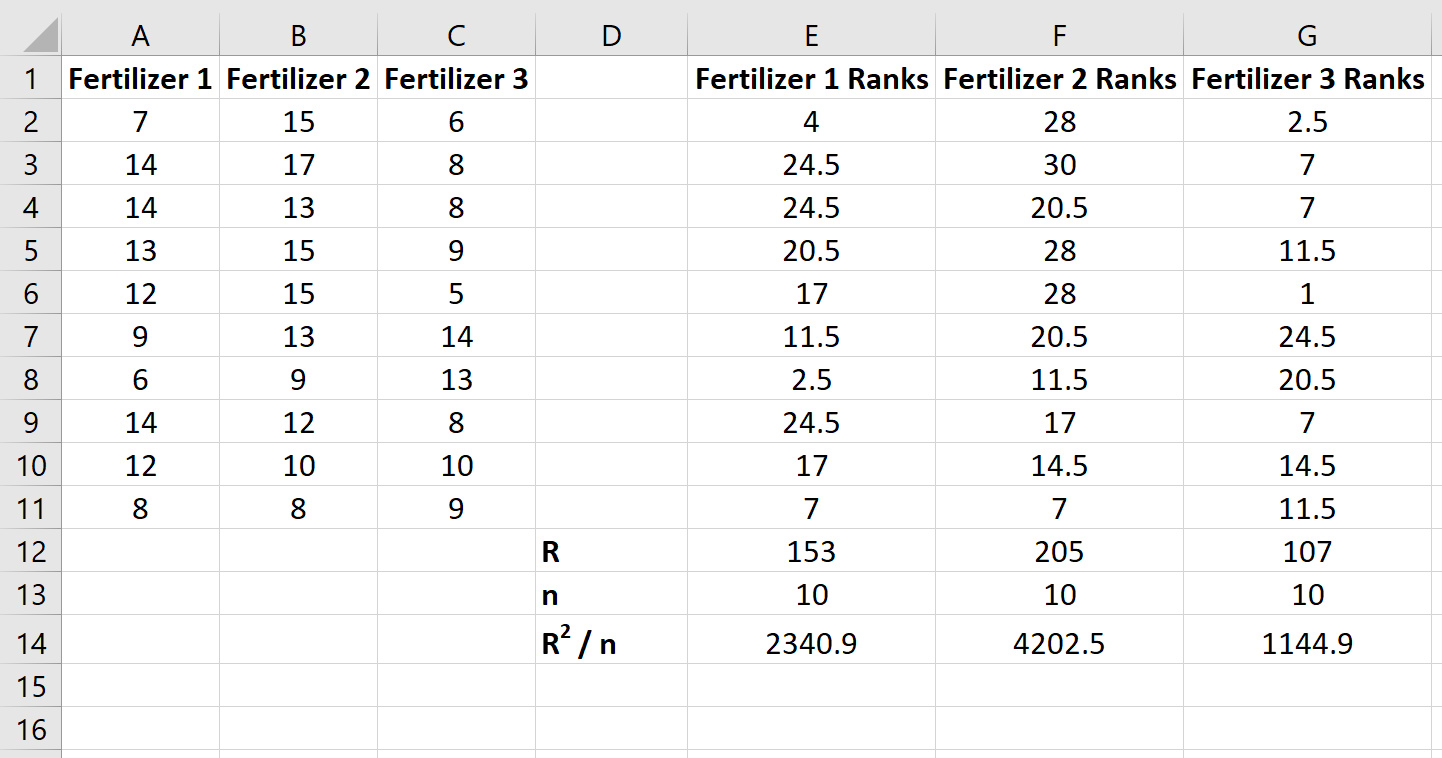Click the 'Fertilizer 1 Ranks' cell
The height and width of the screenshot is (758, 1442).
tap(812, 78)
